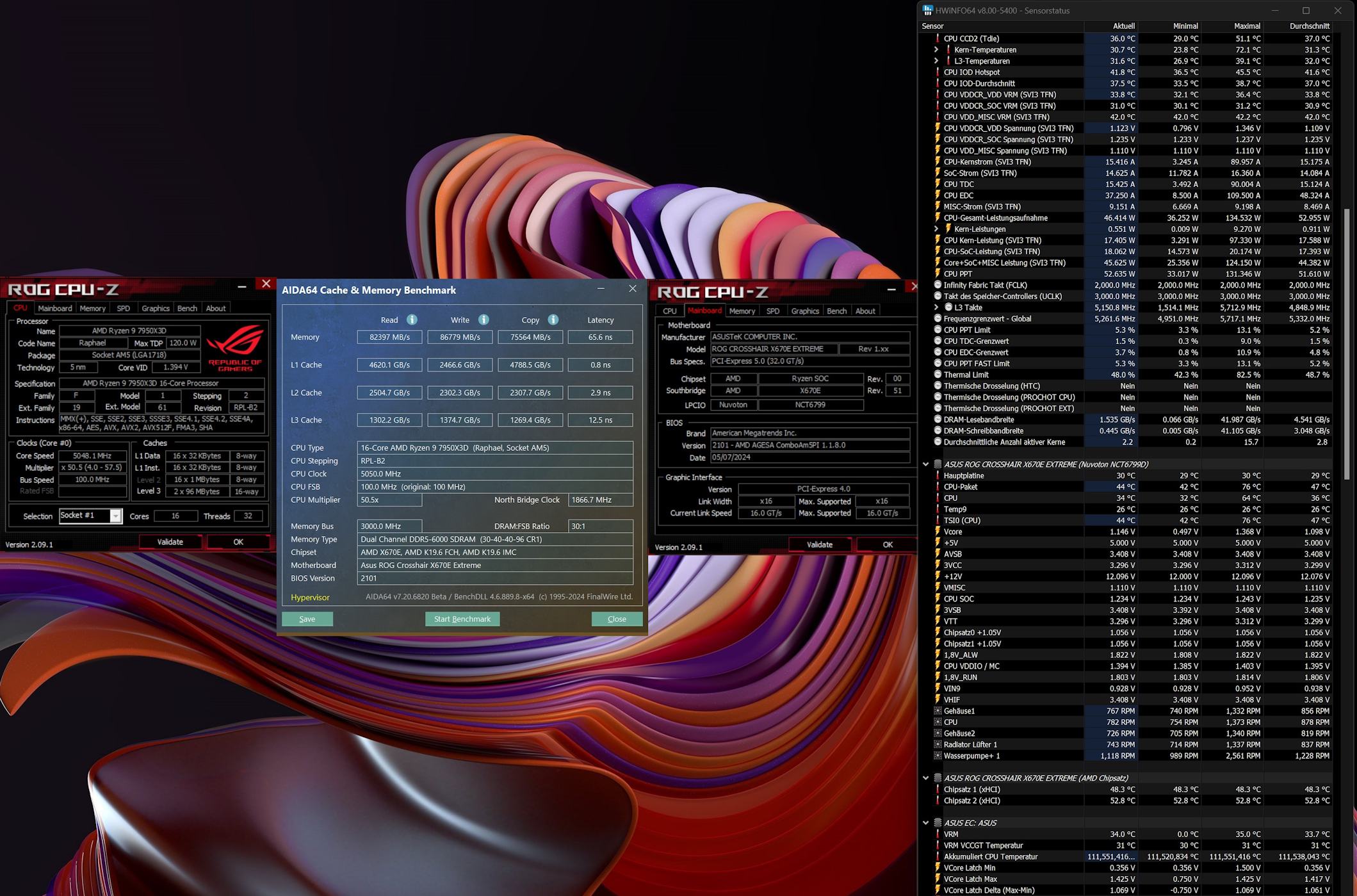Click the HWiNFO64 app icon in title bar
1357x896 pixels.
click(927, 10)
